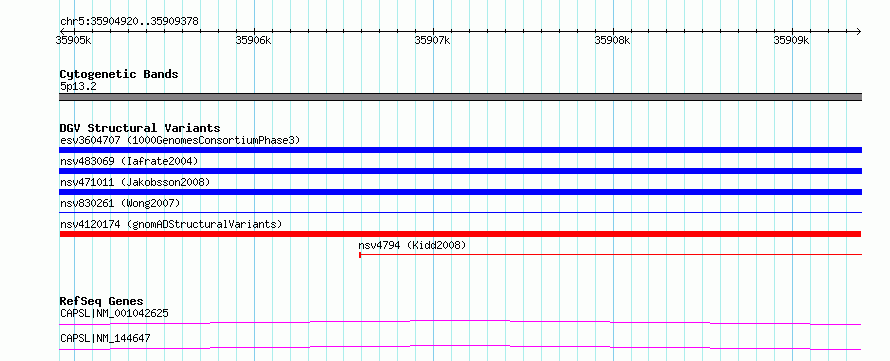890x361 pixels.
Task: Click the 5p13.2 cytogenetic band label
Action: (x=77, y=86)
